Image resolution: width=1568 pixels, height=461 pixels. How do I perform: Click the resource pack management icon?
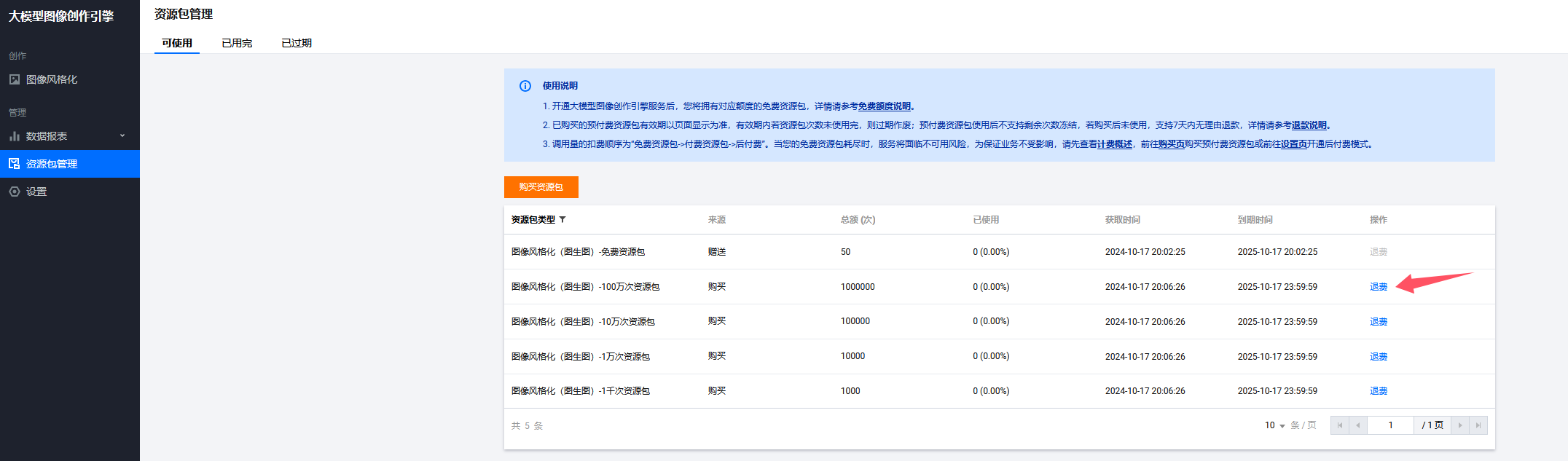click(x=15, y=164)
